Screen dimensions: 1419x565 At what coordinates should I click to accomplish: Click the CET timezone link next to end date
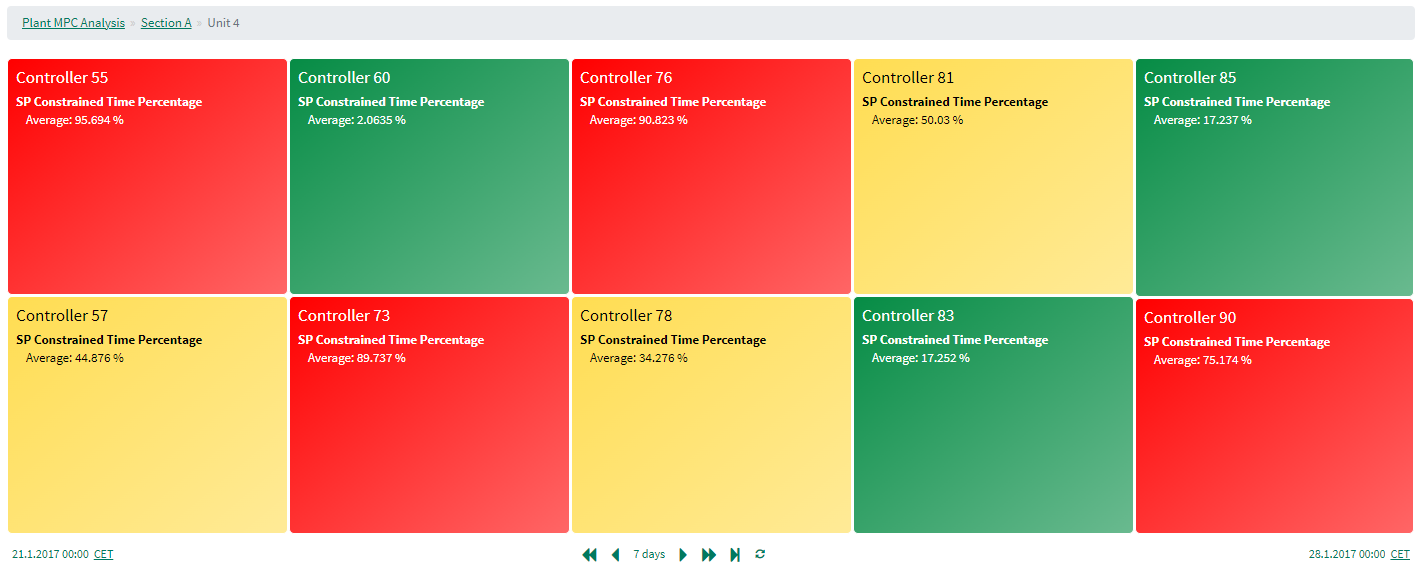click(x=1400, y=554)
